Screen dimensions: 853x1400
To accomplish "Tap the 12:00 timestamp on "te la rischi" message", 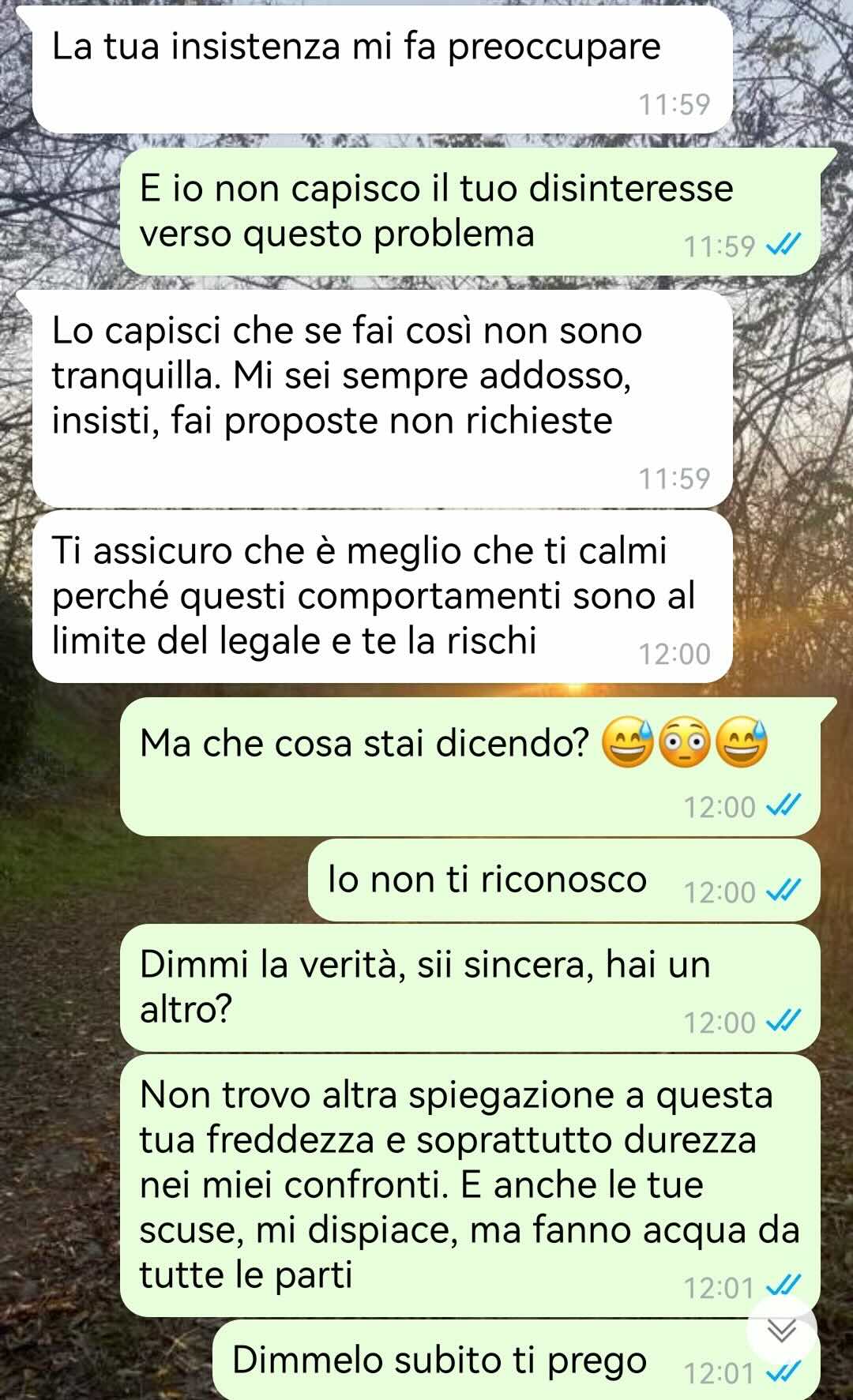I will point(675,655).
